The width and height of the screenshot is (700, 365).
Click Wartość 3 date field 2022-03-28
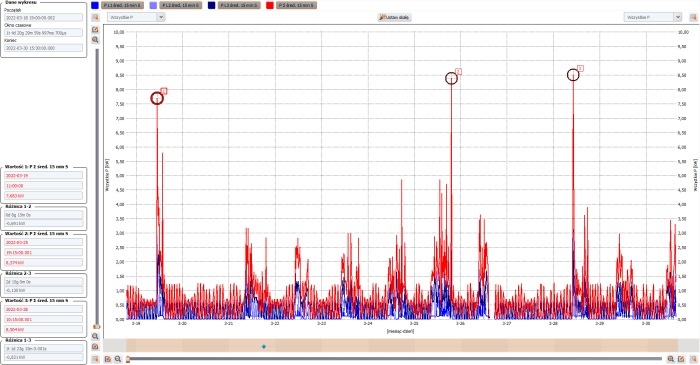pyautogui.click(x=43, y=309)
